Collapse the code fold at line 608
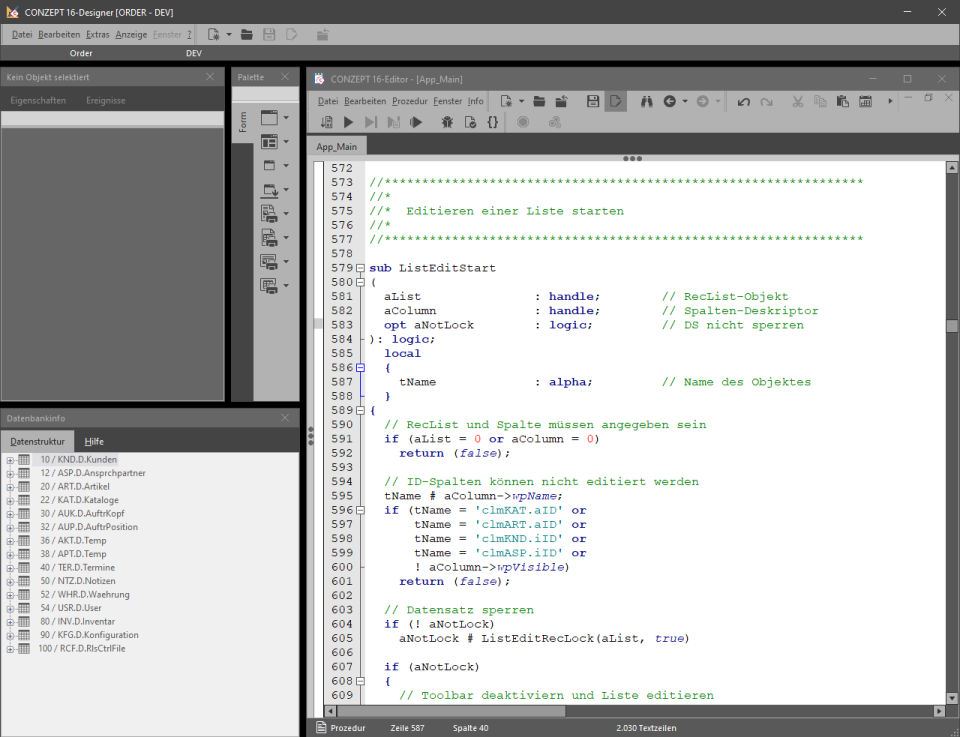Viewport: 960px width, 737px height. click(x=360, y=681)
